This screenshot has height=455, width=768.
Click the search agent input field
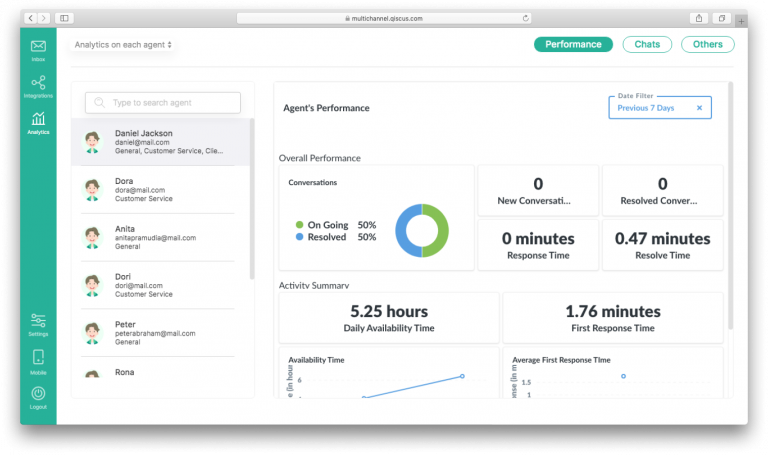point(163,103)
